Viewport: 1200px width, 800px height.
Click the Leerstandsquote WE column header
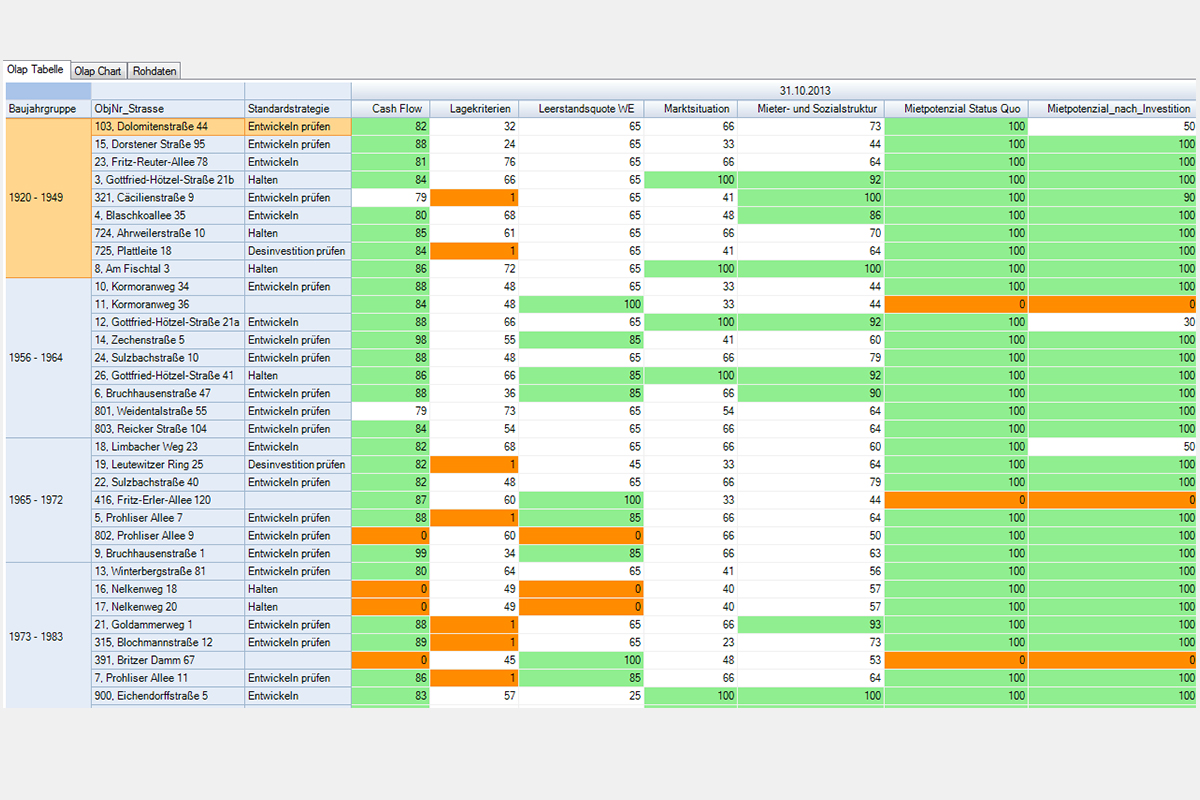pos(580,109)
